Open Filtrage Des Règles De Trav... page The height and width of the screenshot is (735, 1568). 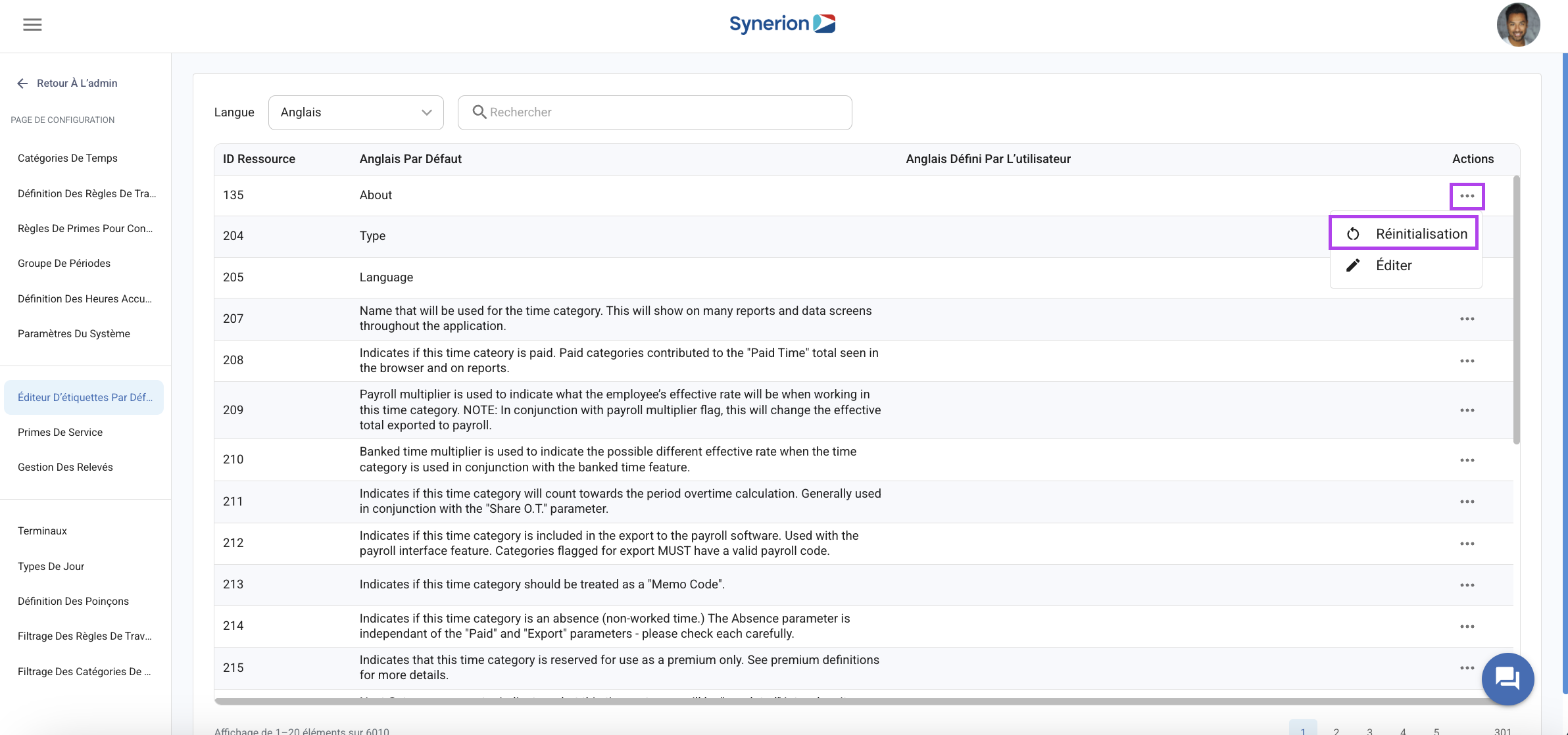(x=84, y=636)
